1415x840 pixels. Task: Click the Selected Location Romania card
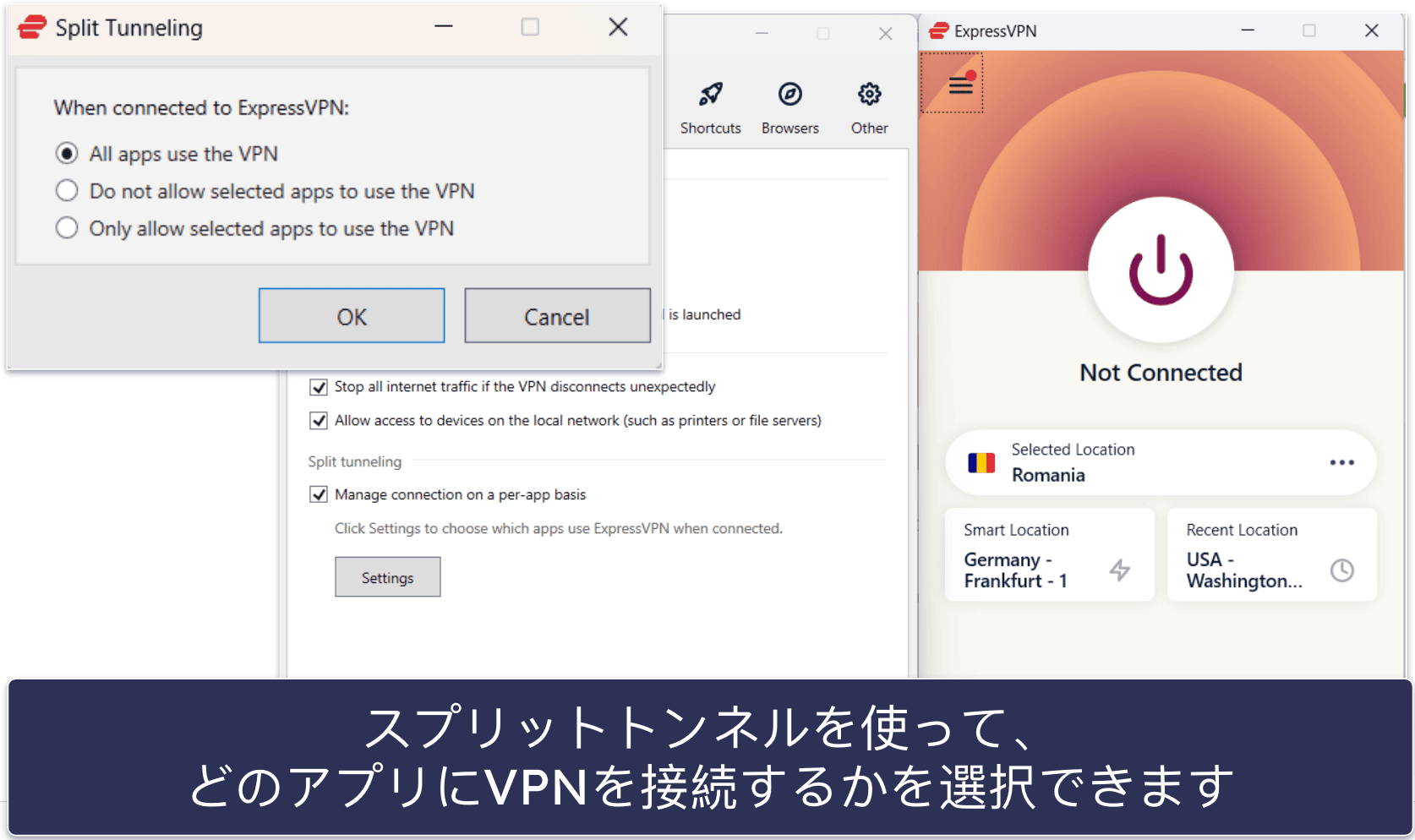[1161, 462]
